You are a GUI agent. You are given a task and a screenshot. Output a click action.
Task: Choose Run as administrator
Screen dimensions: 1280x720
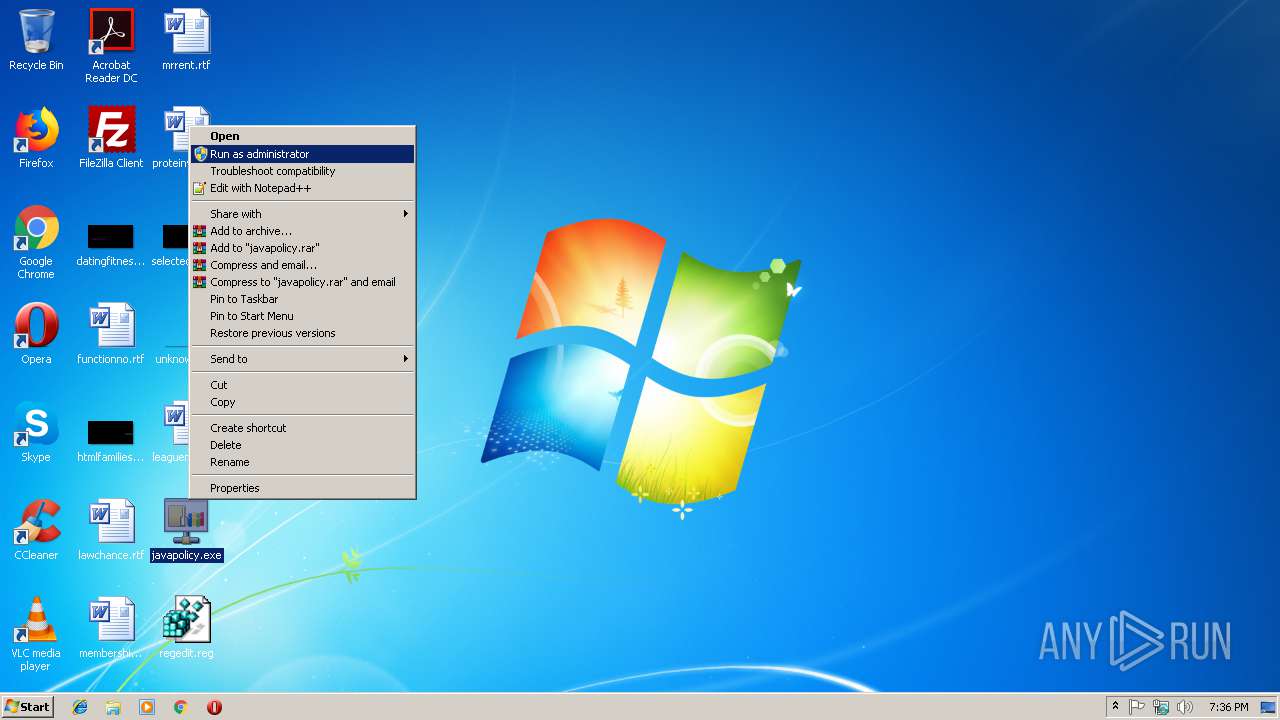[x=303, y=154]
